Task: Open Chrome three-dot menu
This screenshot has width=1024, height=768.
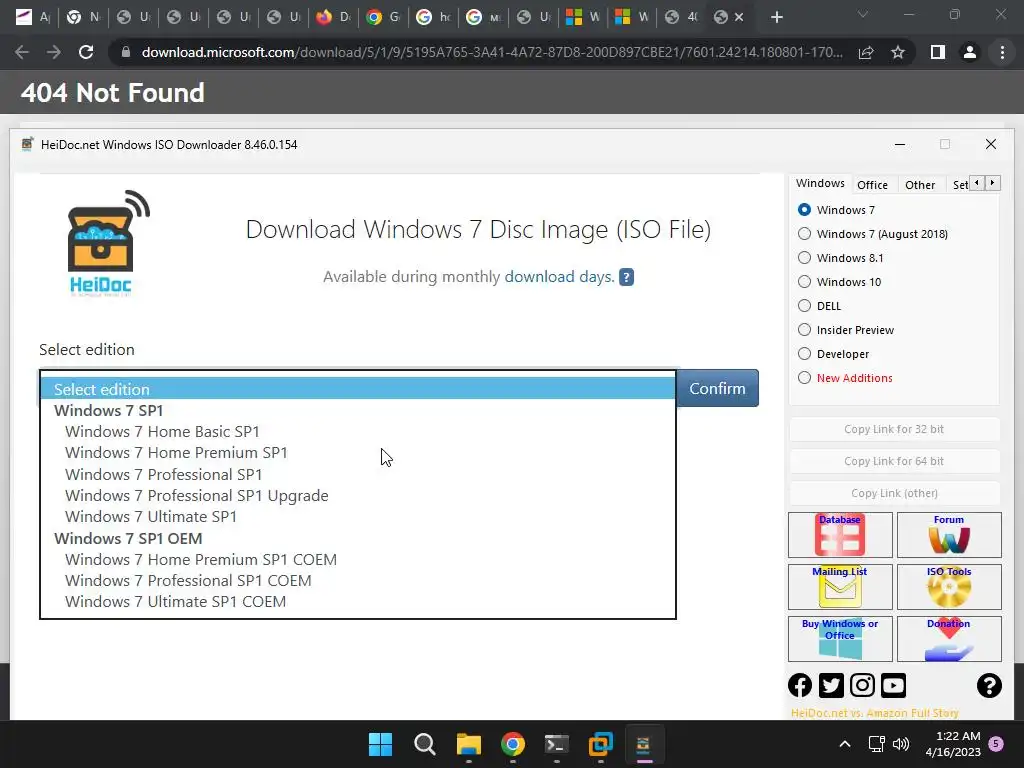Action: tap(1002, 52)
